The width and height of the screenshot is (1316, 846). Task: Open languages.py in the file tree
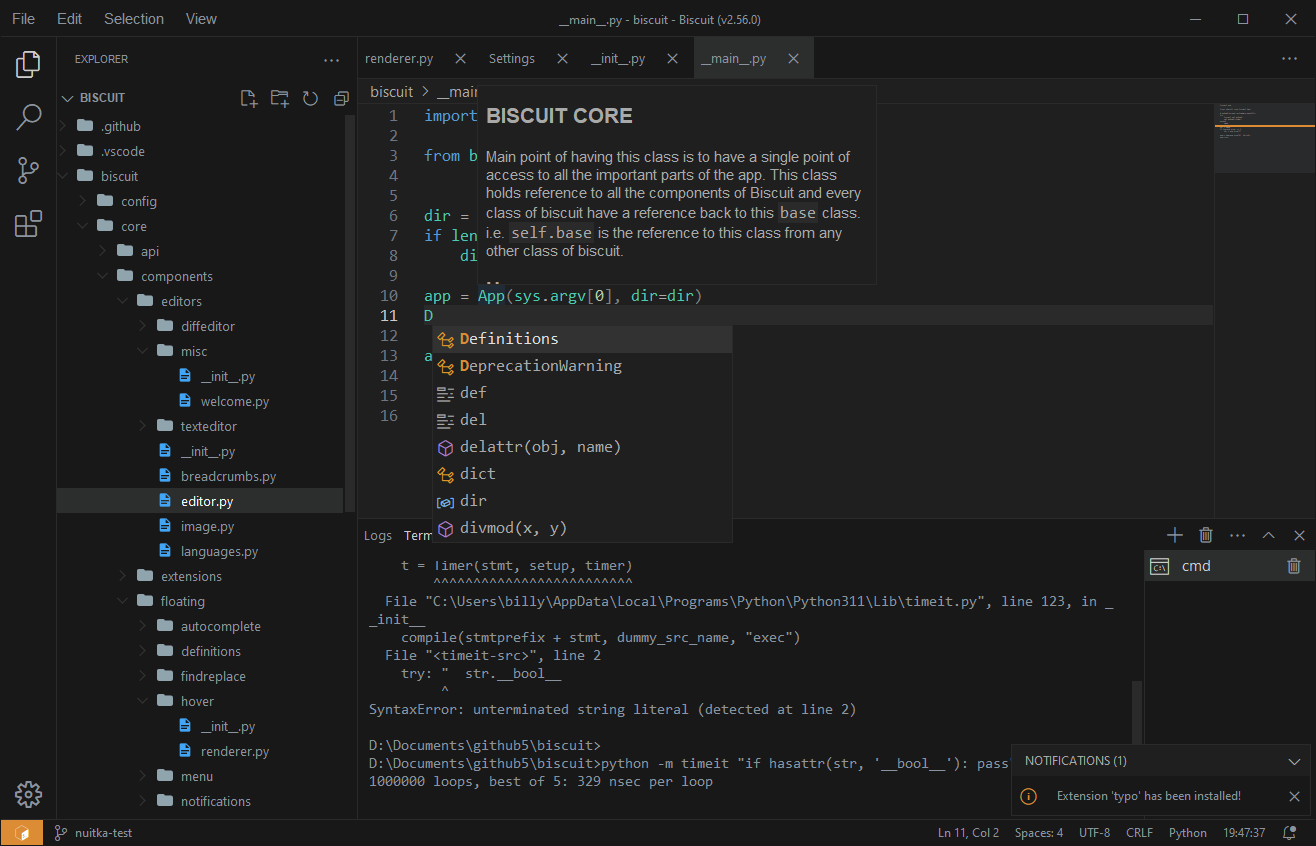click(219, 551)
